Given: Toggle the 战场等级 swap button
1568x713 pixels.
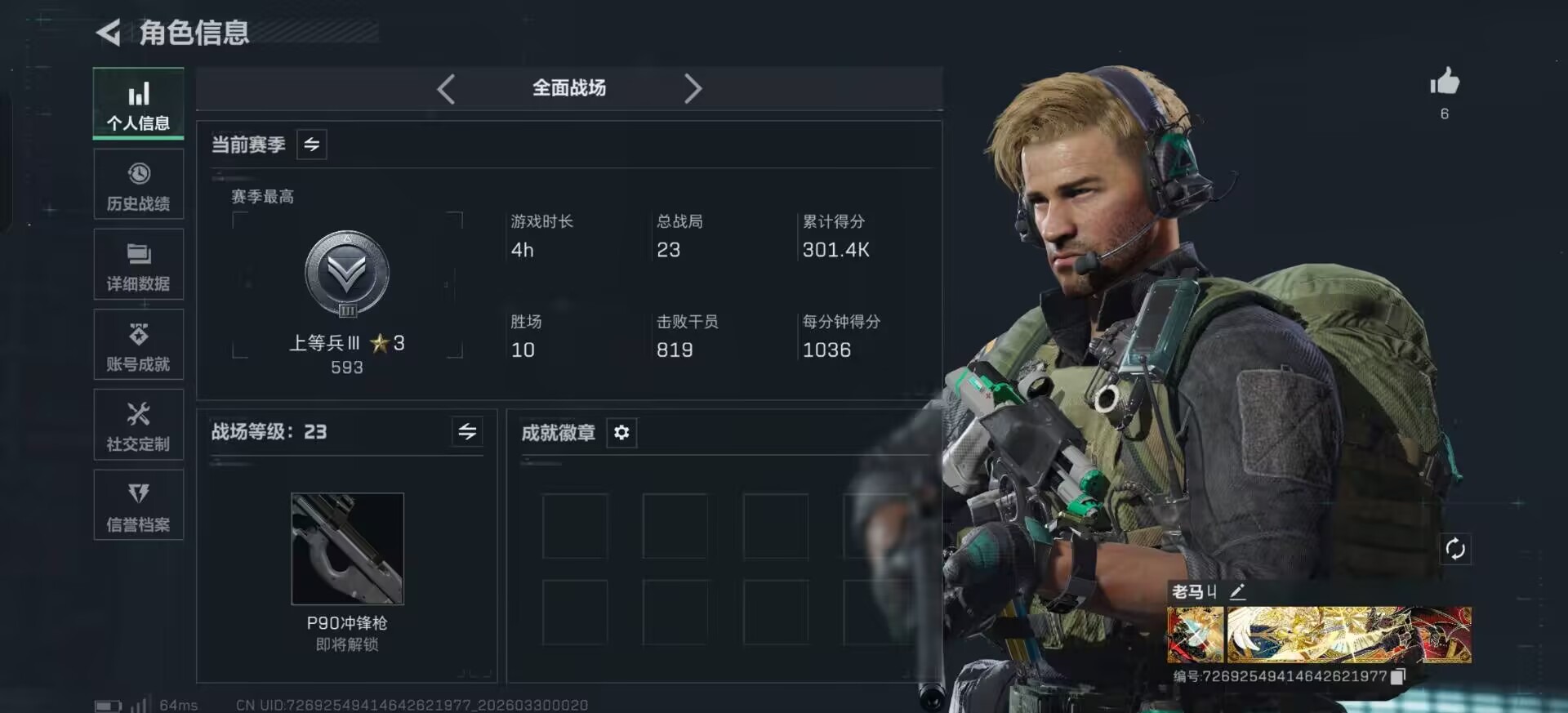Looking at the screenshot, I should coord(467,431).
